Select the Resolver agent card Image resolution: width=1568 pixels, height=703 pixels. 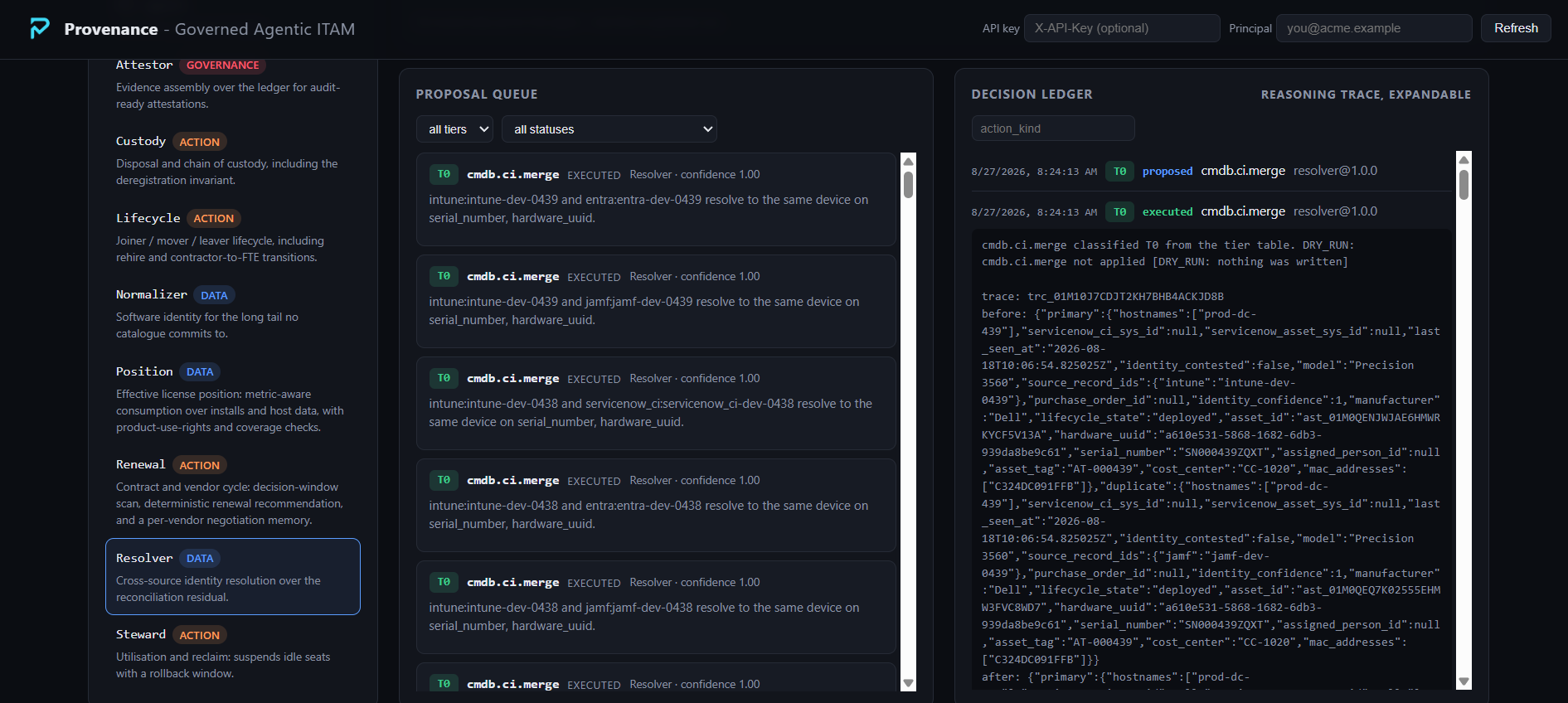tap(233, 576)
